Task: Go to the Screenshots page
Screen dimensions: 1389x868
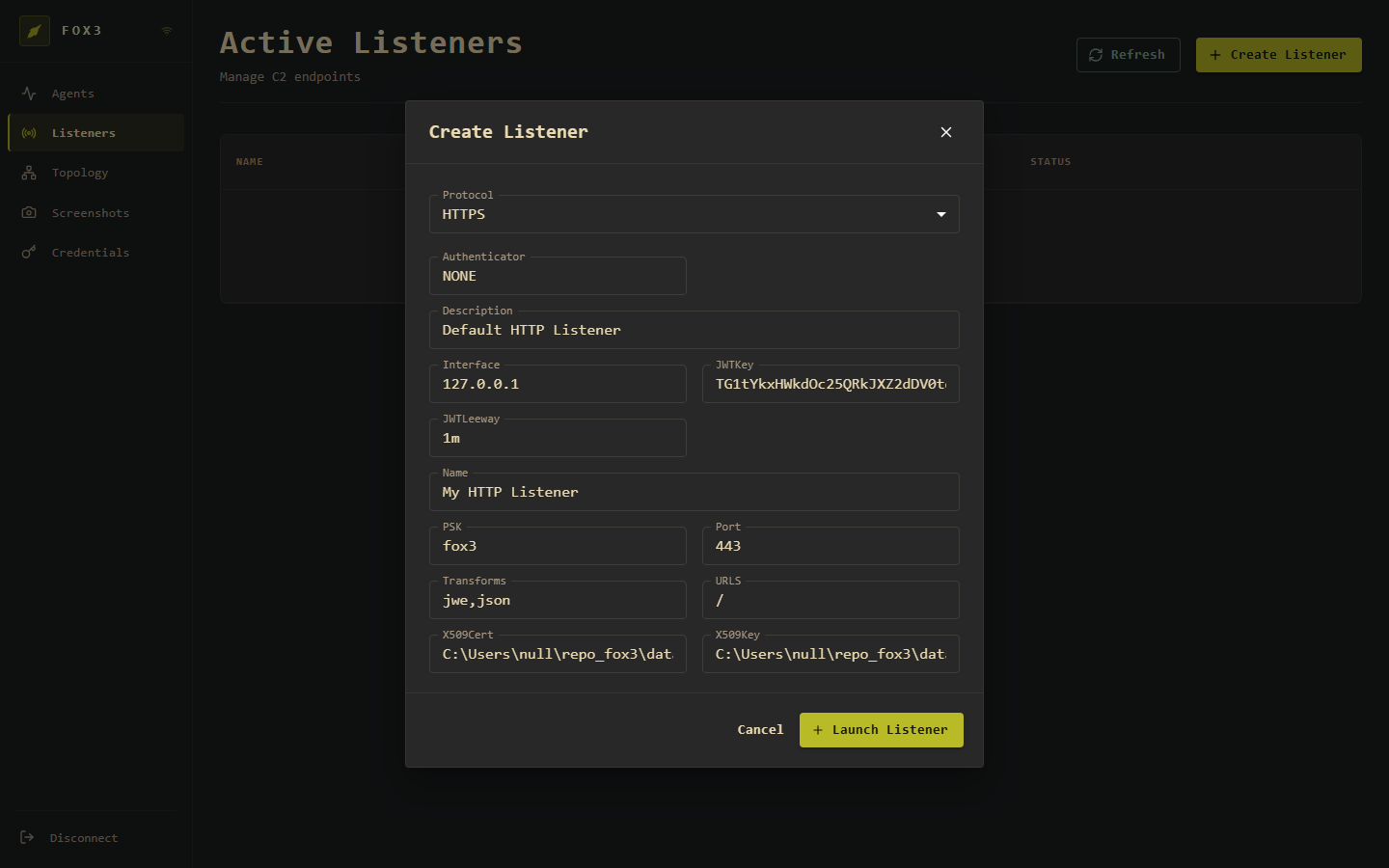Action: coord(95,212)
